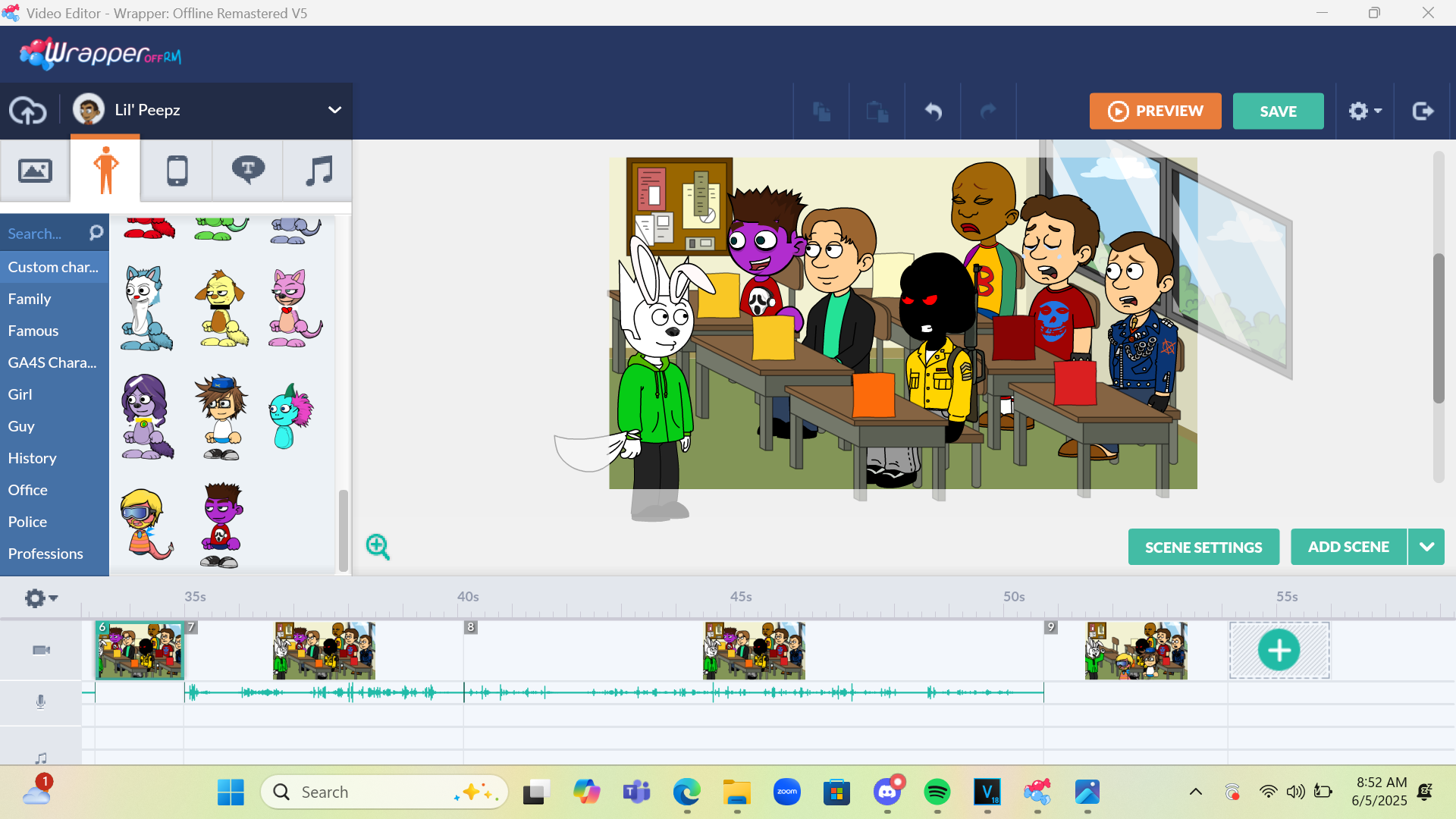Select the GA4S Characters category
Screen dimensions: 1456x819
click(x=52, y=362)
